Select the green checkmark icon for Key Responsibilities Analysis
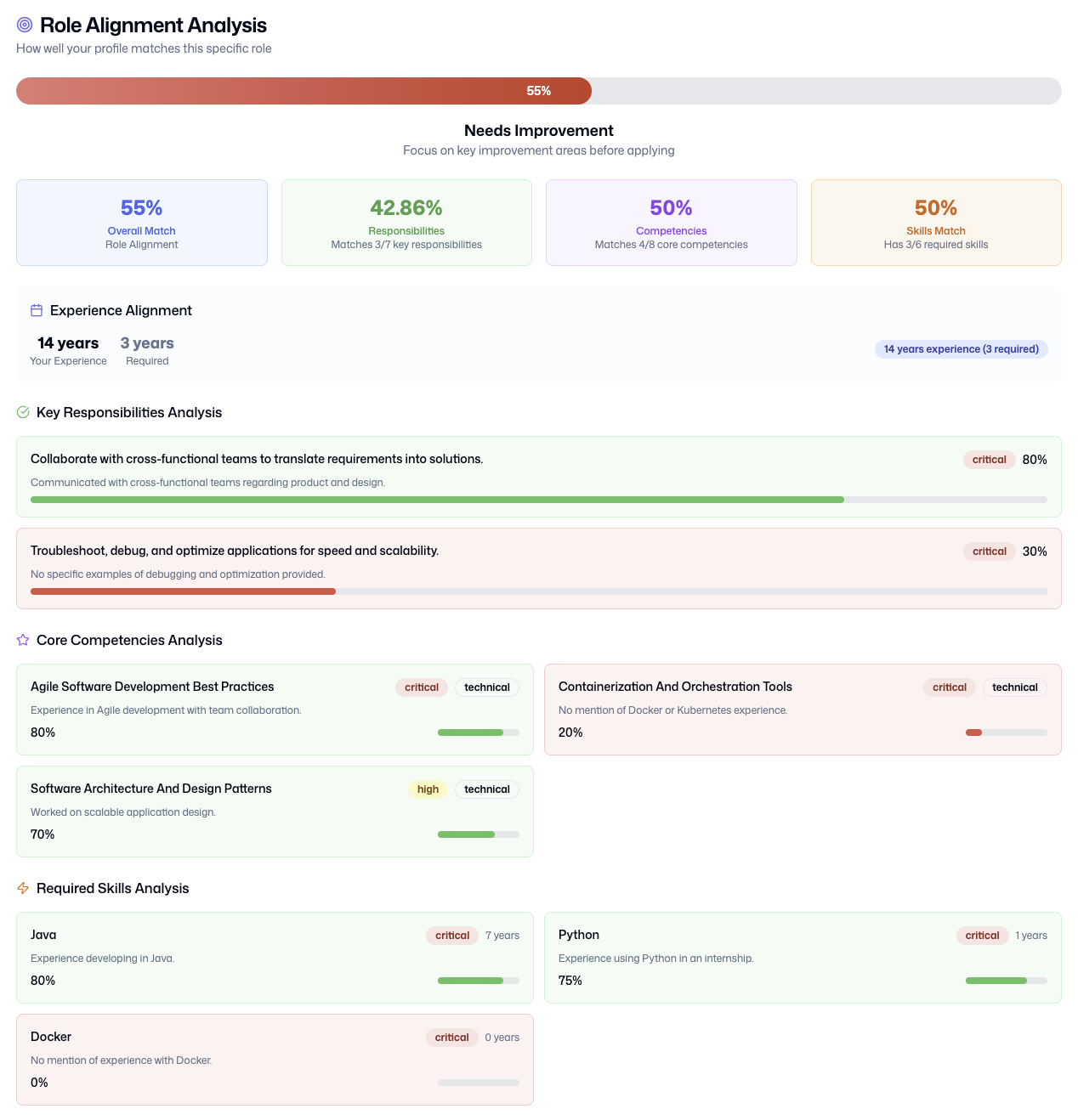Screen dimensions: 1078x1120 point(23,412)
